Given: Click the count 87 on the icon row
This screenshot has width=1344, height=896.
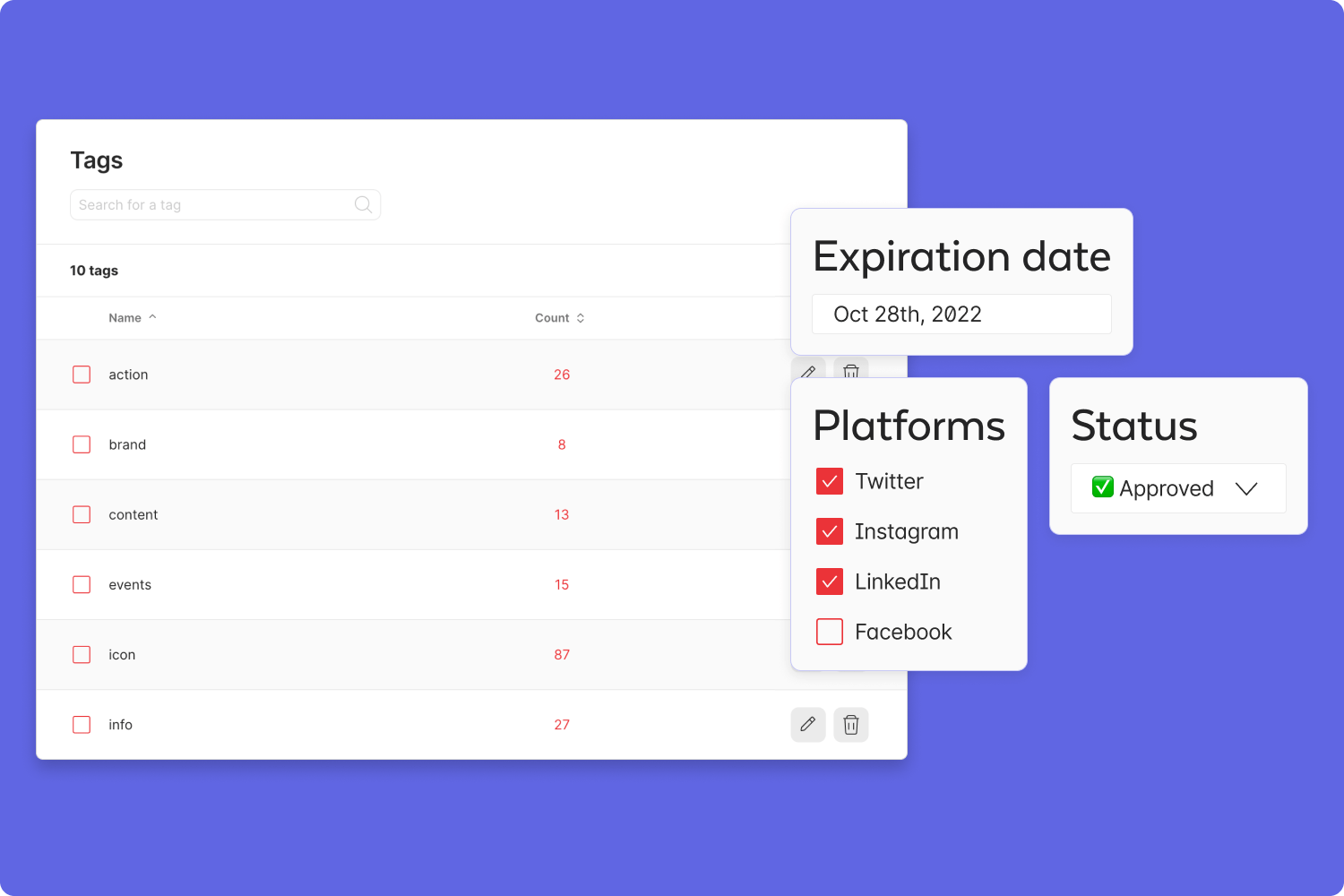Looking at the screenshot, I should tap(562, 654).
